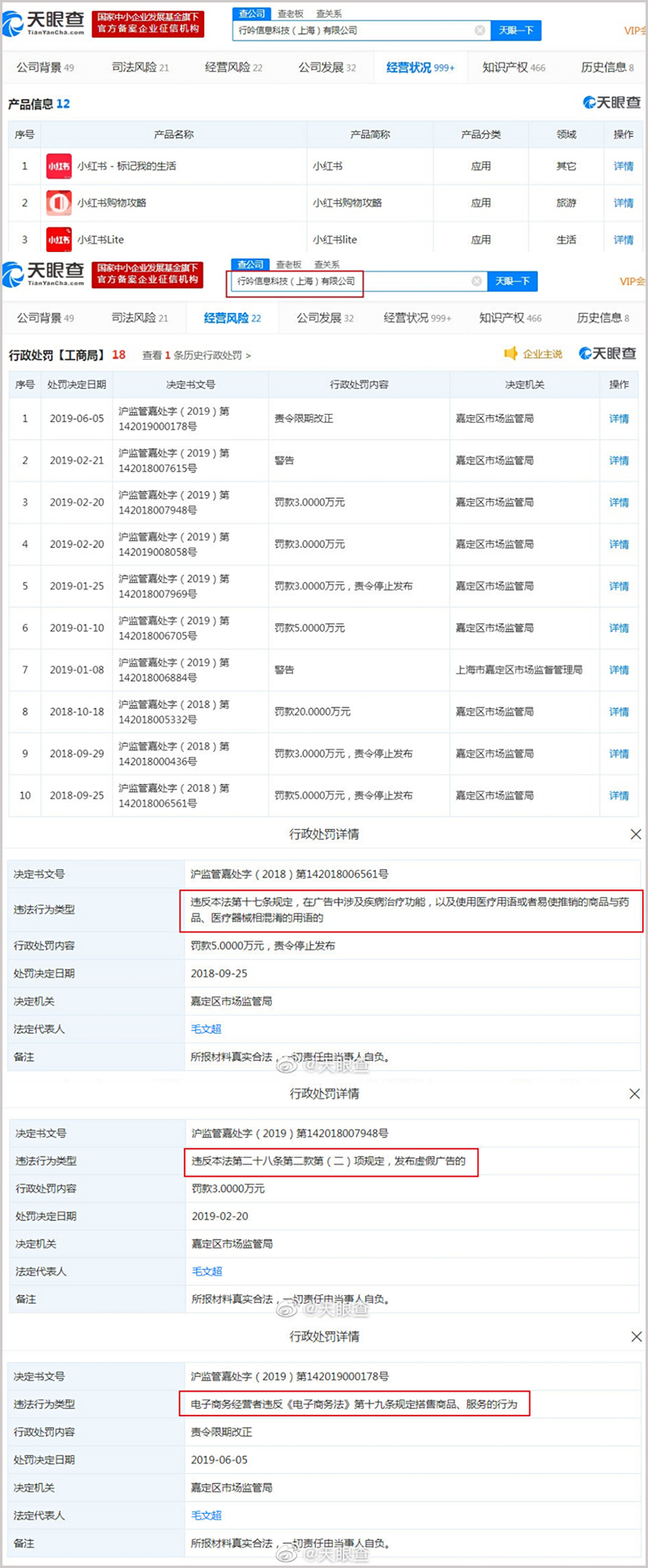Click 产品信息 12 section heading
648x1568 pixels.
(39, 104)
